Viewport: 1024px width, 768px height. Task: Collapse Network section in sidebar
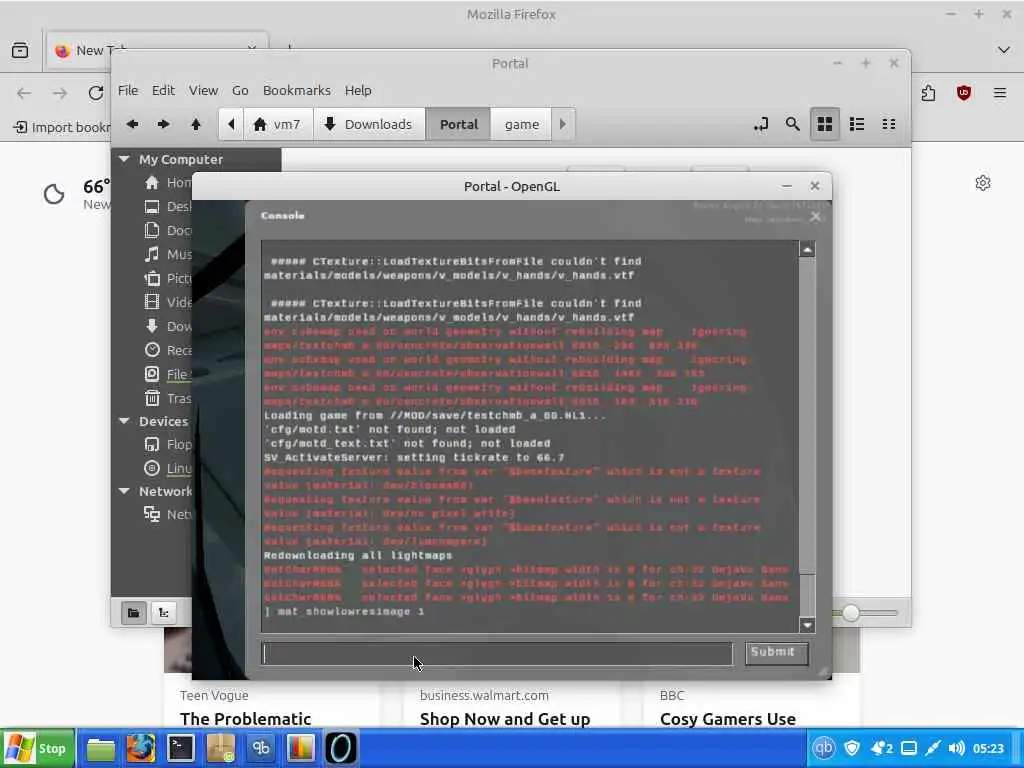pos(124,491)
